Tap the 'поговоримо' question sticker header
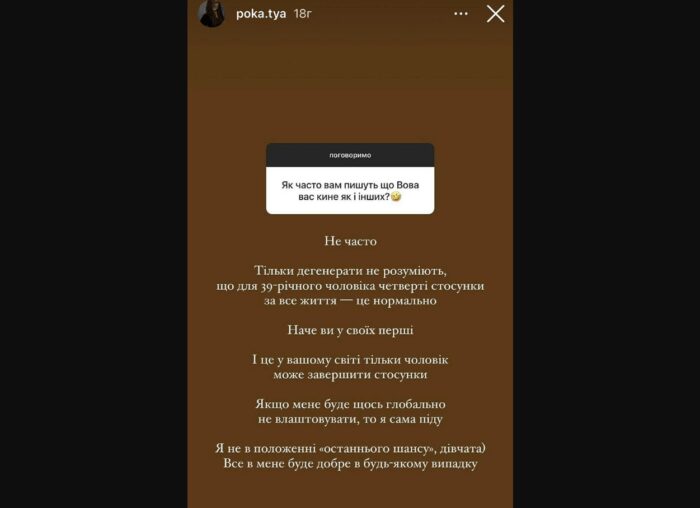The width and height of the screenshot is (700, 508). tap(350, 155)
